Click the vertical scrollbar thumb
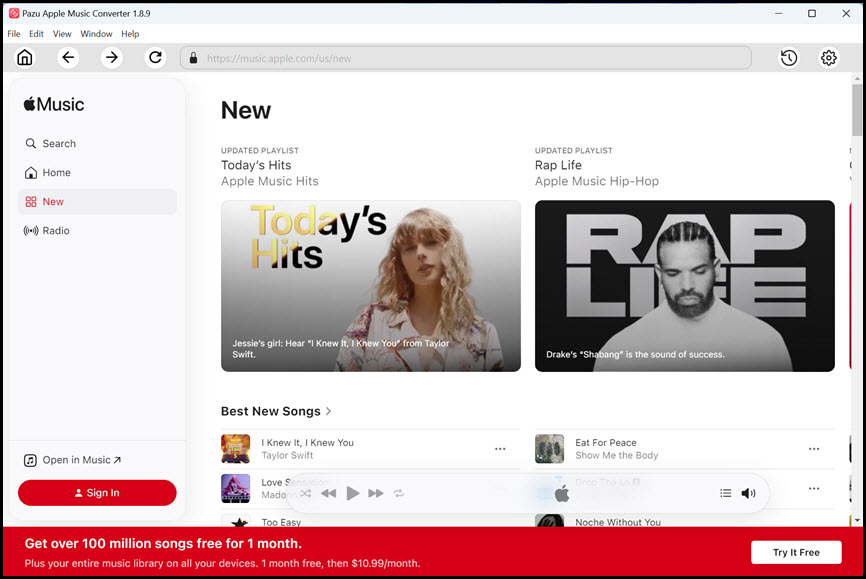Image resolution: width=866 pixels, height=579 pixels. [857, 109]
